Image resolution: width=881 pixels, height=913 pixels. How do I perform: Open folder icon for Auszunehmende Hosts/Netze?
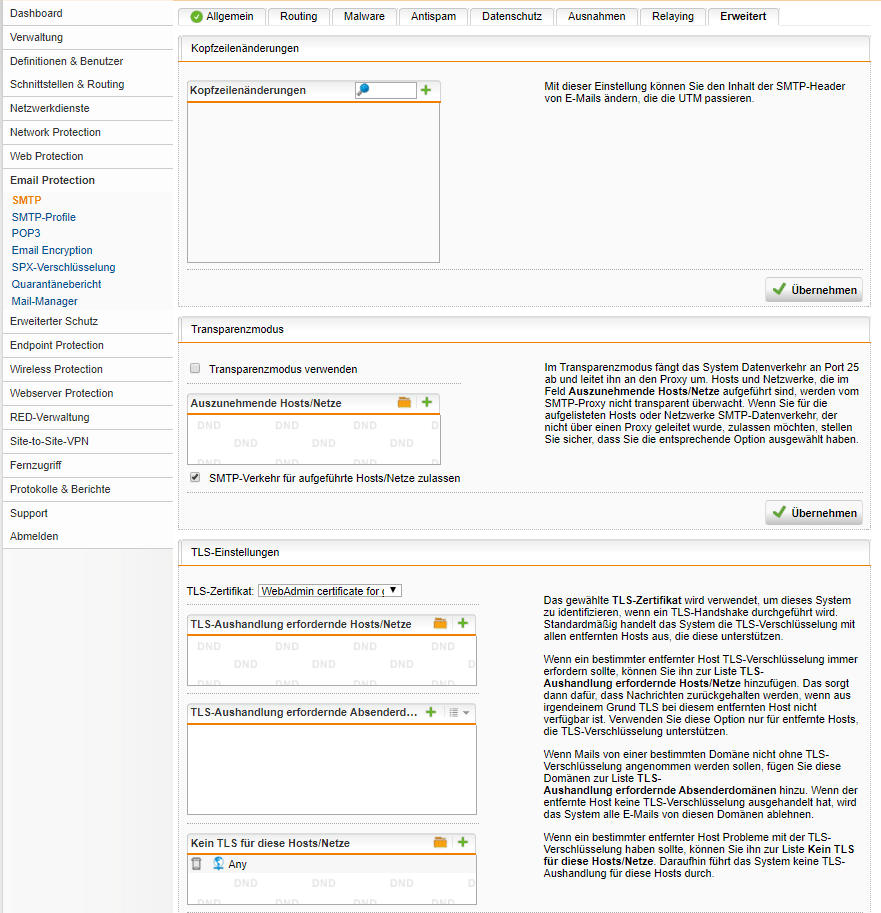[404, 402]
